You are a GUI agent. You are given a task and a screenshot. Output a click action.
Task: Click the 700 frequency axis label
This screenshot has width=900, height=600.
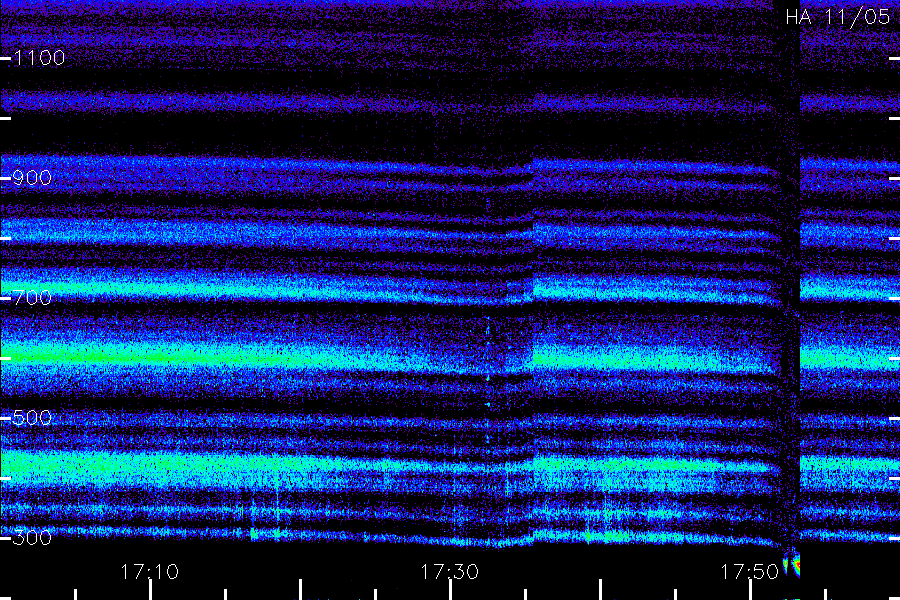pyautogui.click(x=32, y=298)
